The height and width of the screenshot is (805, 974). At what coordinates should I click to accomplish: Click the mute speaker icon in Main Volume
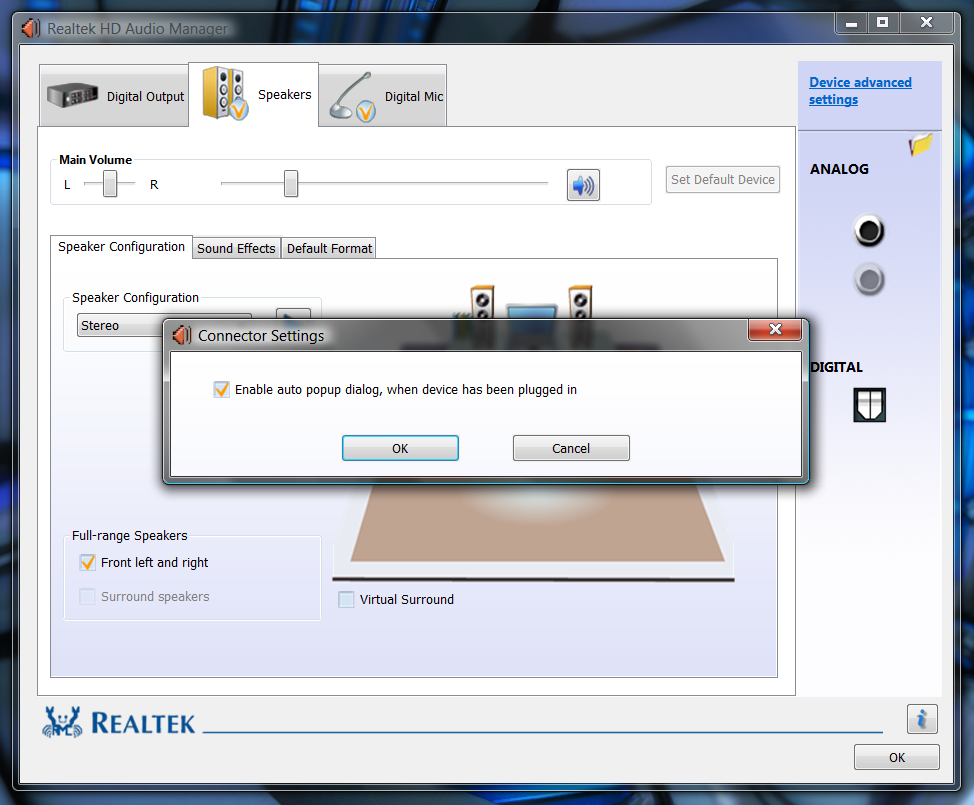tap(583, 185)
